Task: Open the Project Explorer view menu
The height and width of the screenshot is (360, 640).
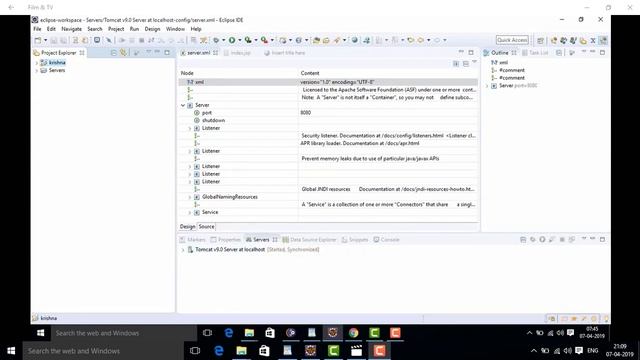Action: 149,52
